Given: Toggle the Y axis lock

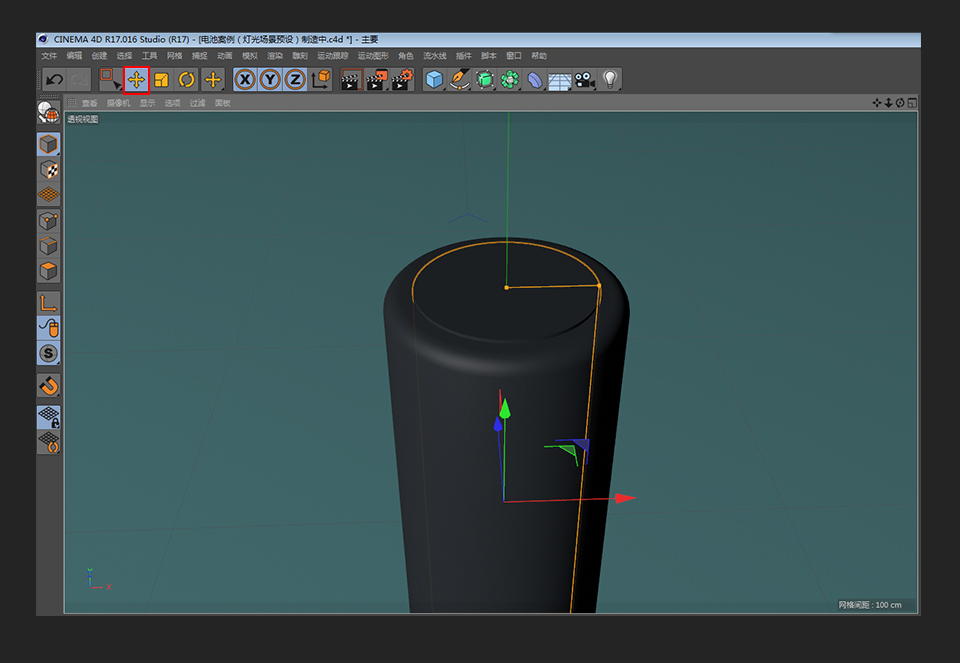Looking at the screenshot, I should [270, 80].
